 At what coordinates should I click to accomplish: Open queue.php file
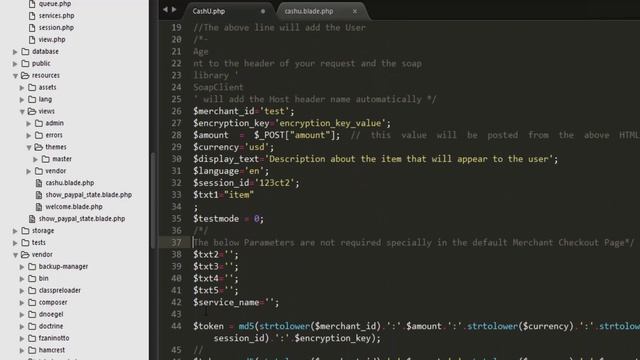pos(55,4)
